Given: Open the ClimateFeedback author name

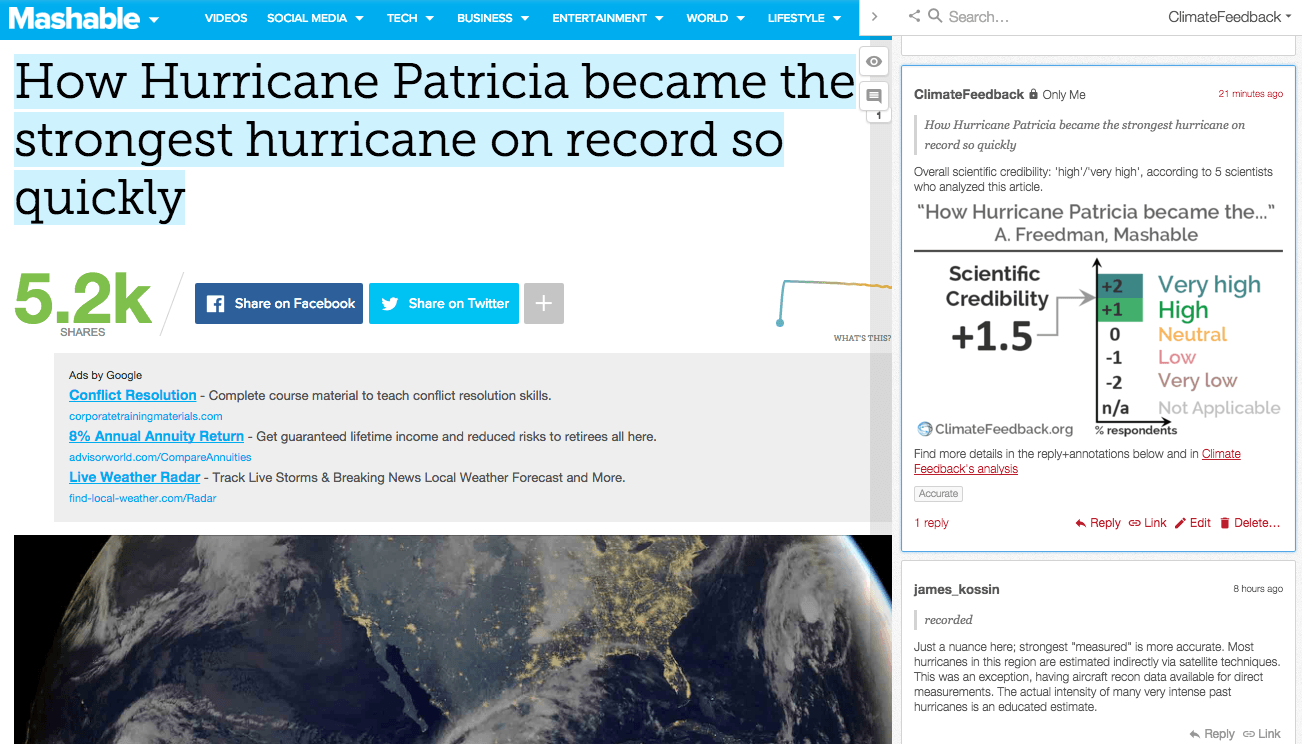Looking at the screenshot, I should tap(969, 94).
